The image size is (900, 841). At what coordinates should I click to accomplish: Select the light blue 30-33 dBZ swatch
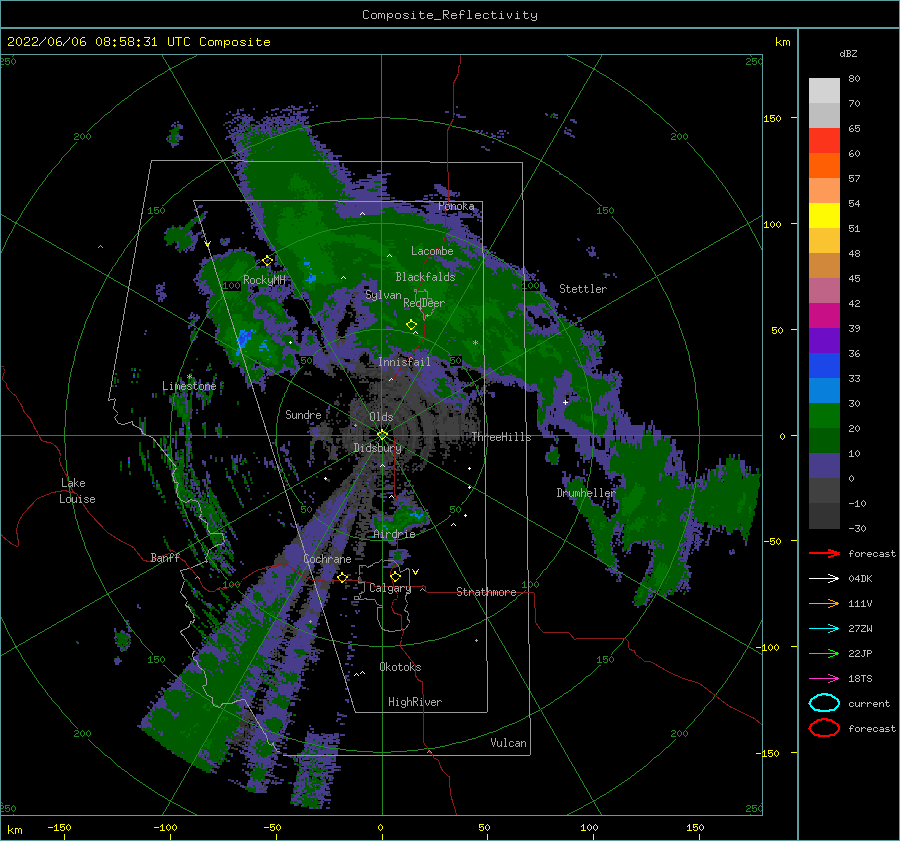[824, 390]
